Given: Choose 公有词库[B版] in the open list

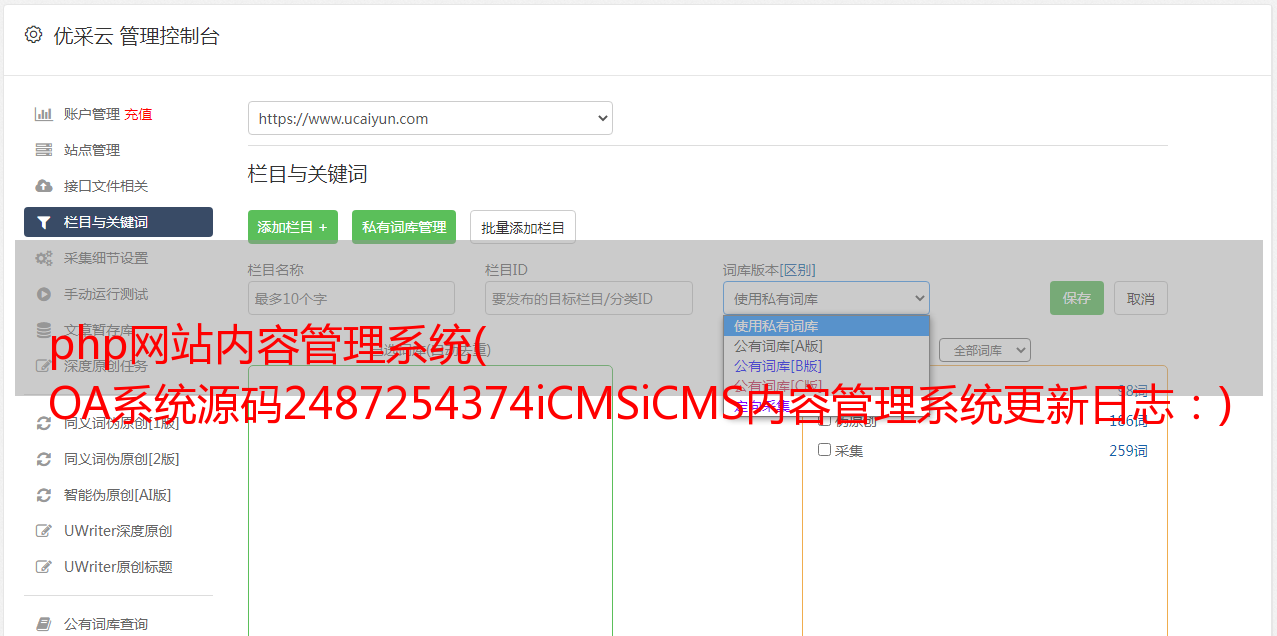Looking at the screenshot, I should [x=826, y=366].
